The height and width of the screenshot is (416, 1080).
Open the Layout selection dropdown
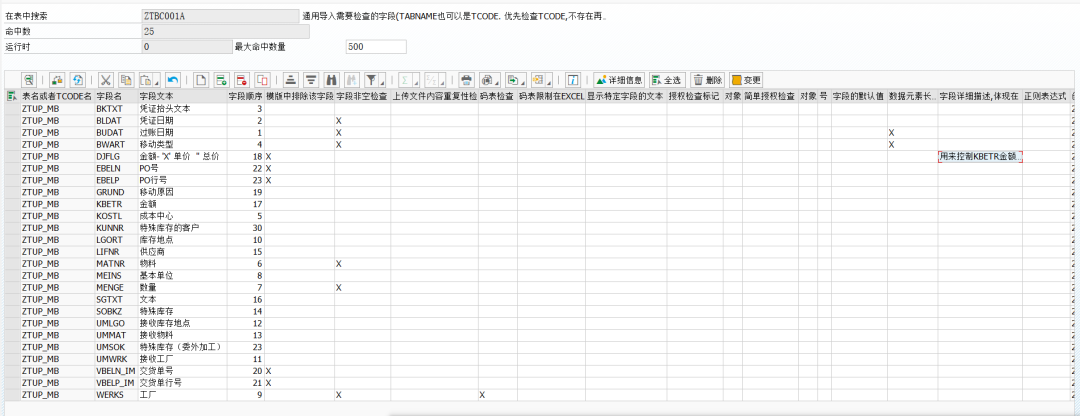(x=540, y=79)
